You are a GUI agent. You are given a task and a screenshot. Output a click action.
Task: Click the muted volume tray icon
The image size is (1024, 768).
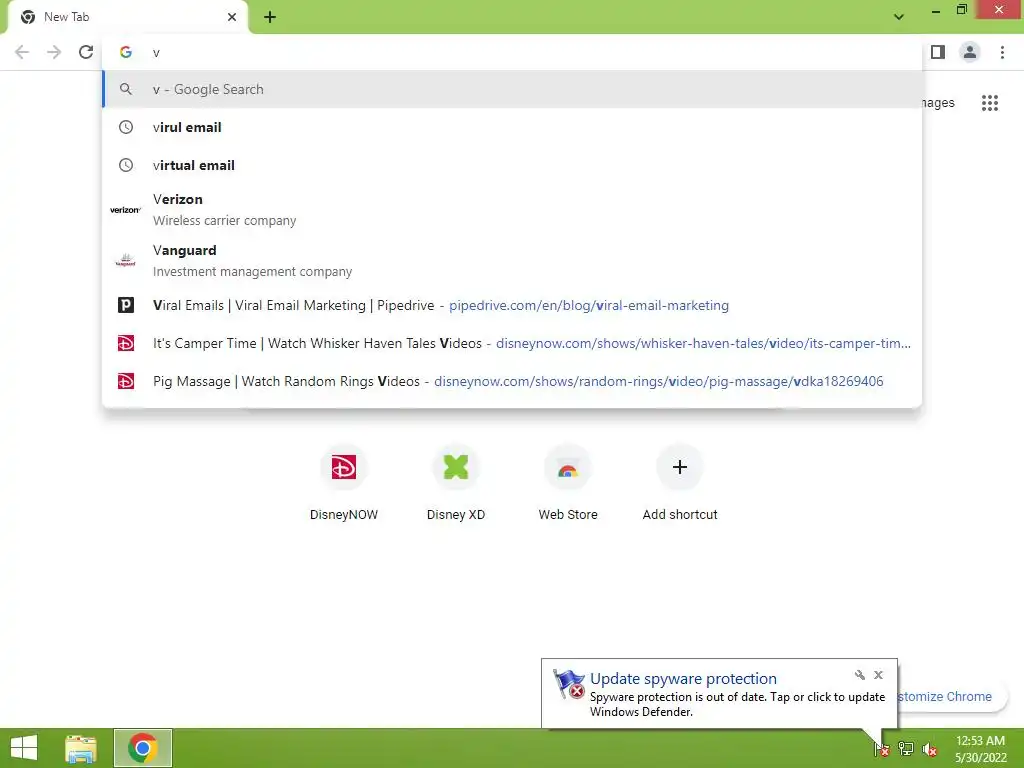pos(929,749)
